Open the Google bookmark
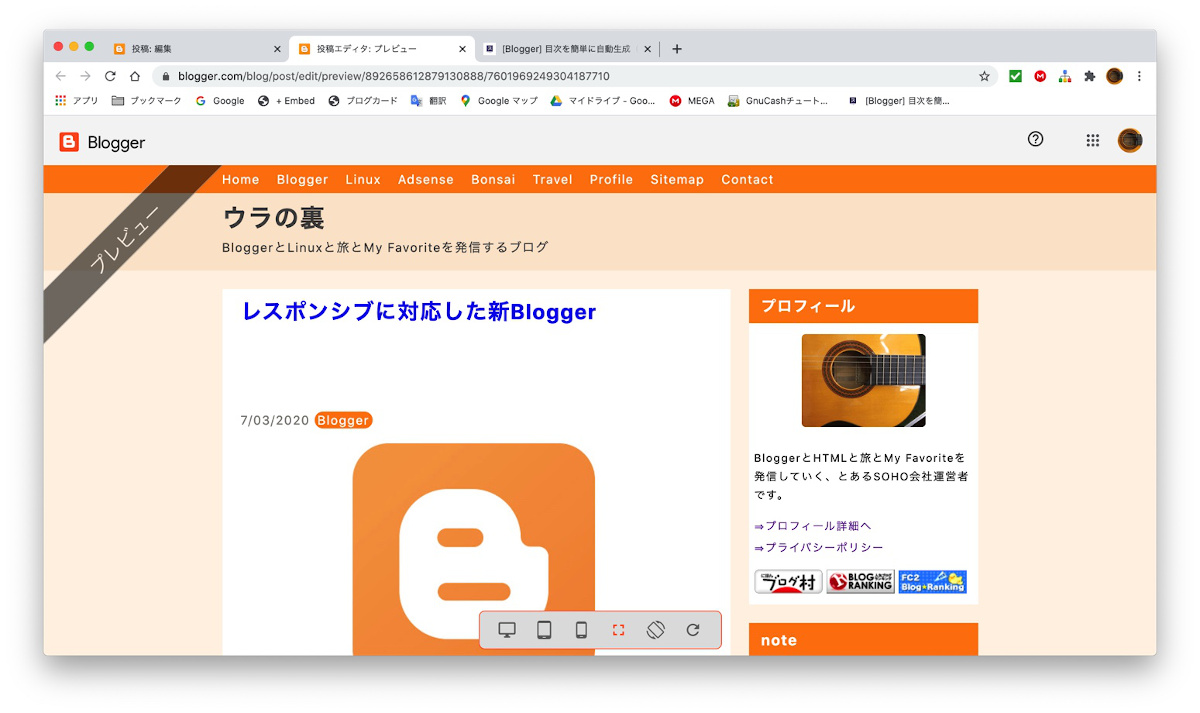Image resolution: width=1200 pixels, height=713 pixels. tap(220, 101)
